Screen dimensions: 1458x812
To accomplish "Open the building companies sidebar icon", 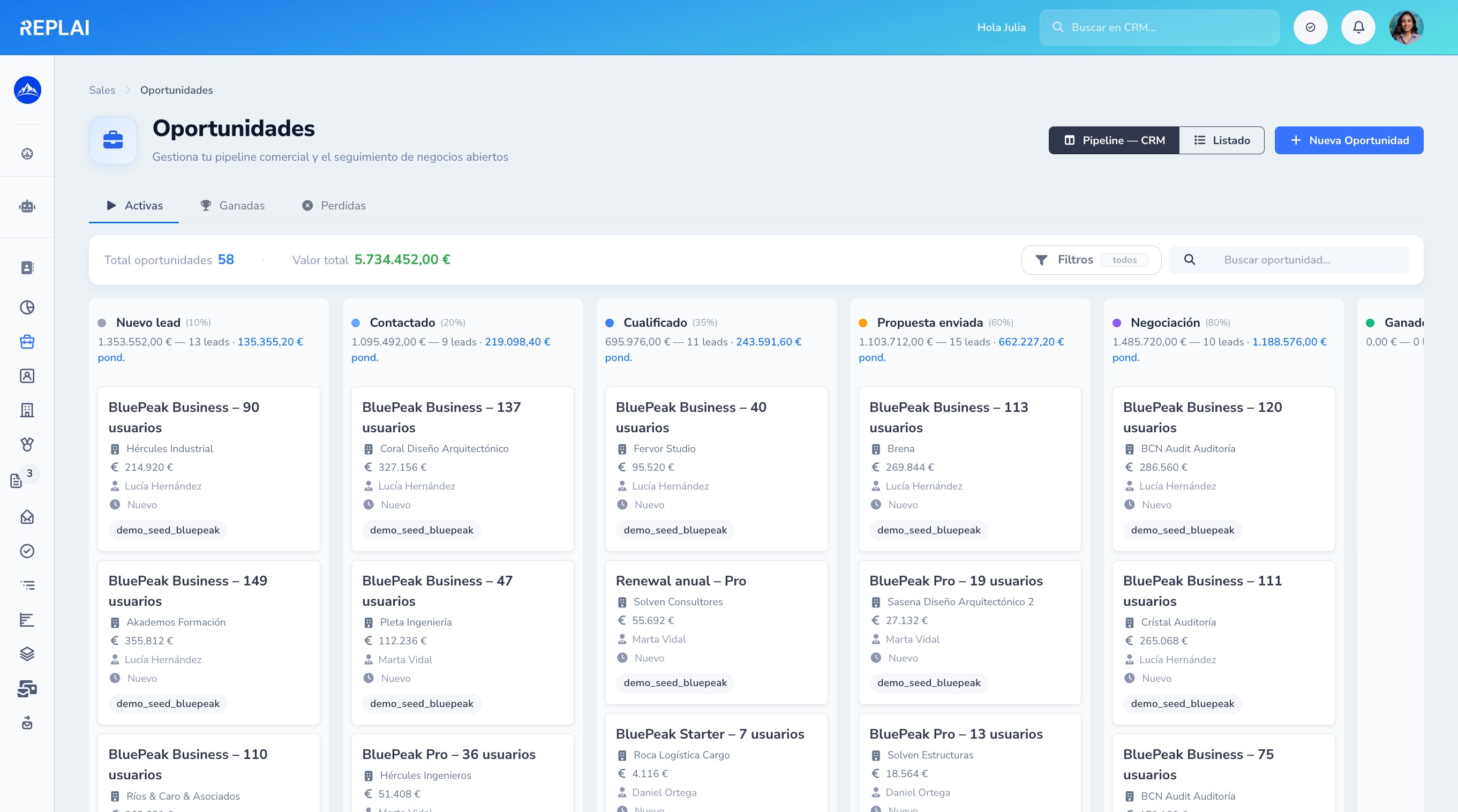I will coord(27,410).
